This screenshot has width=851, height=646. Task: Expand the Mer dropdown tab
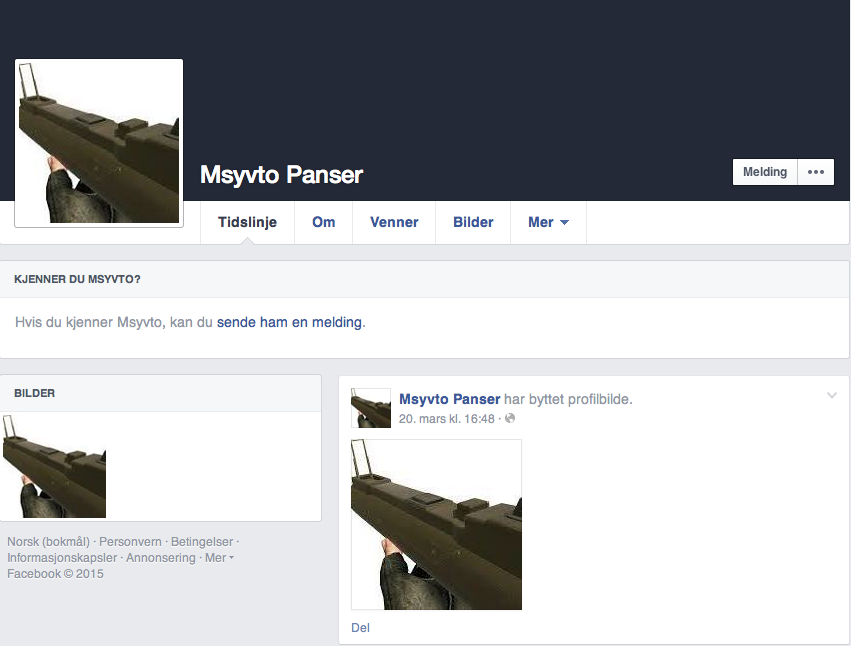(548, 223)
